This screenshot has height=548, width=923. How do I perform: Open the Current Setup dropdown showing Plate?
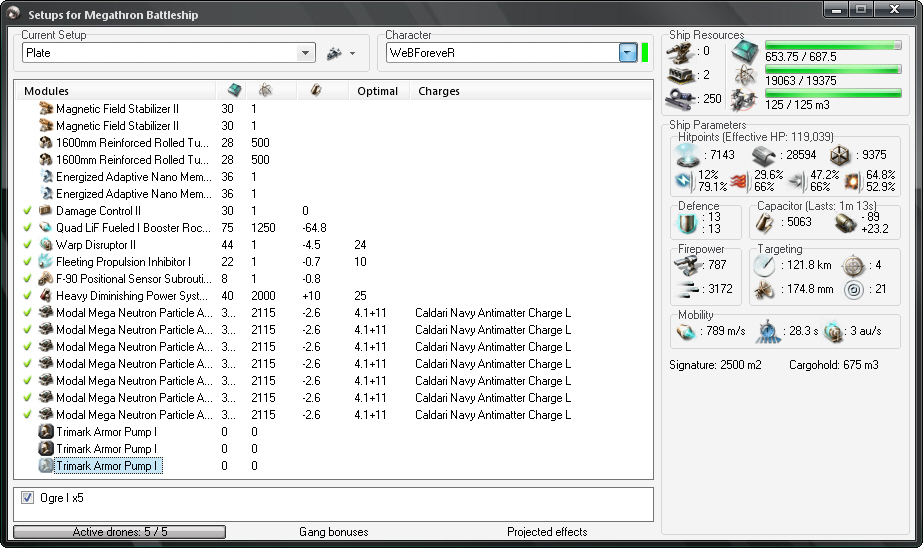(x=306, y=53)
